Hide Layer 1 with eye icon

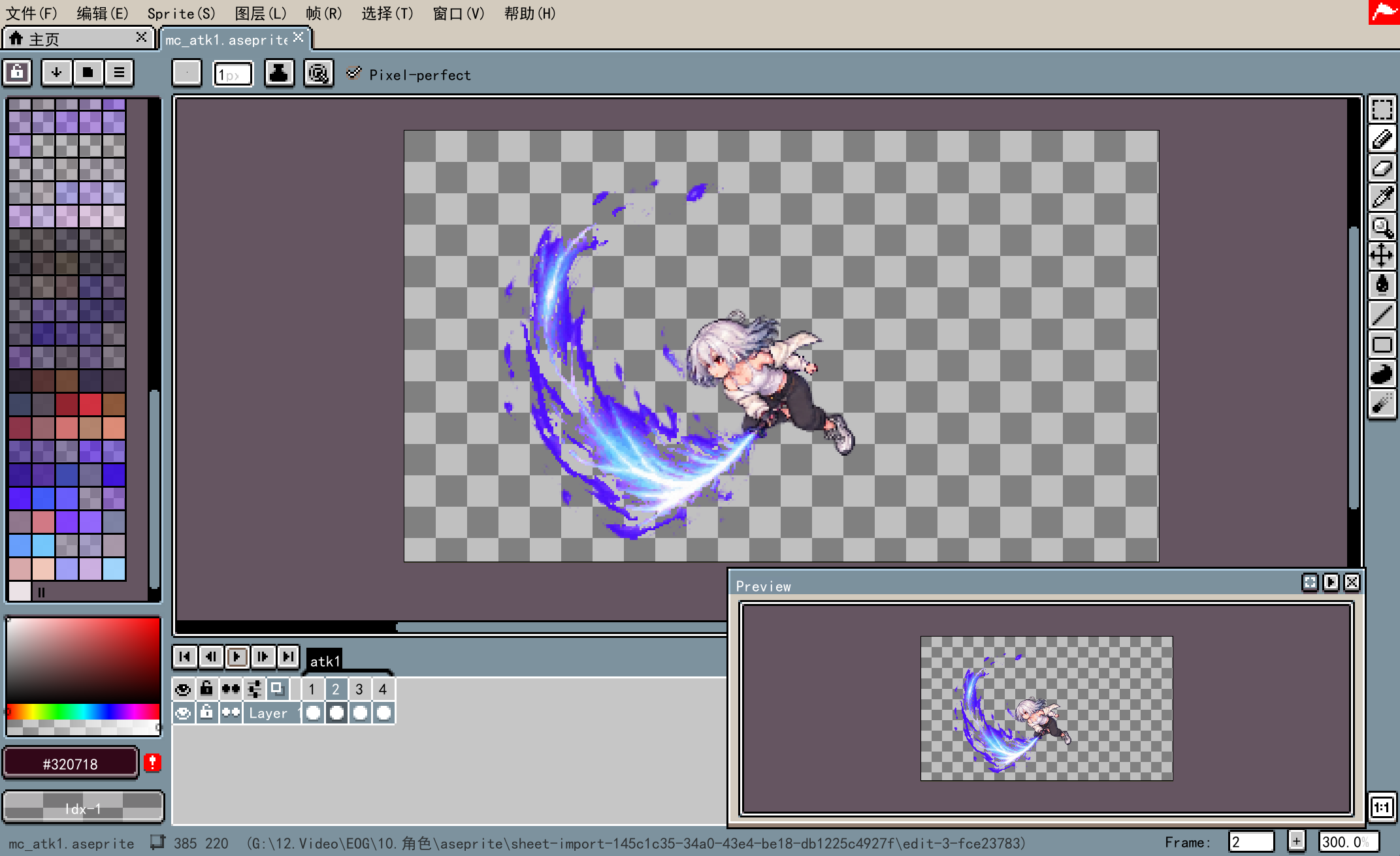tap(183, 713)
